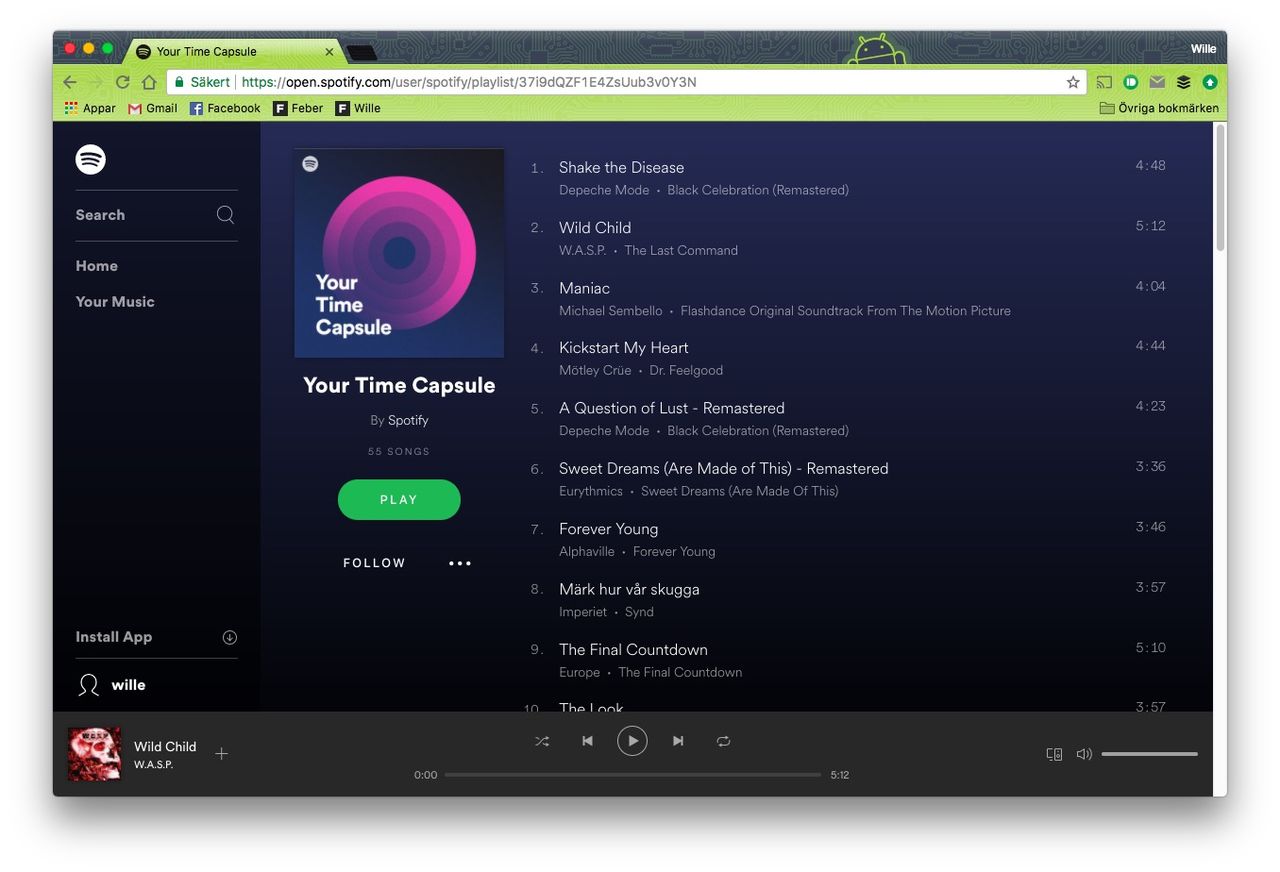Screen dimensions: 1280x872
Task: Open the Gmail bookmark
Action: [153, 108]
